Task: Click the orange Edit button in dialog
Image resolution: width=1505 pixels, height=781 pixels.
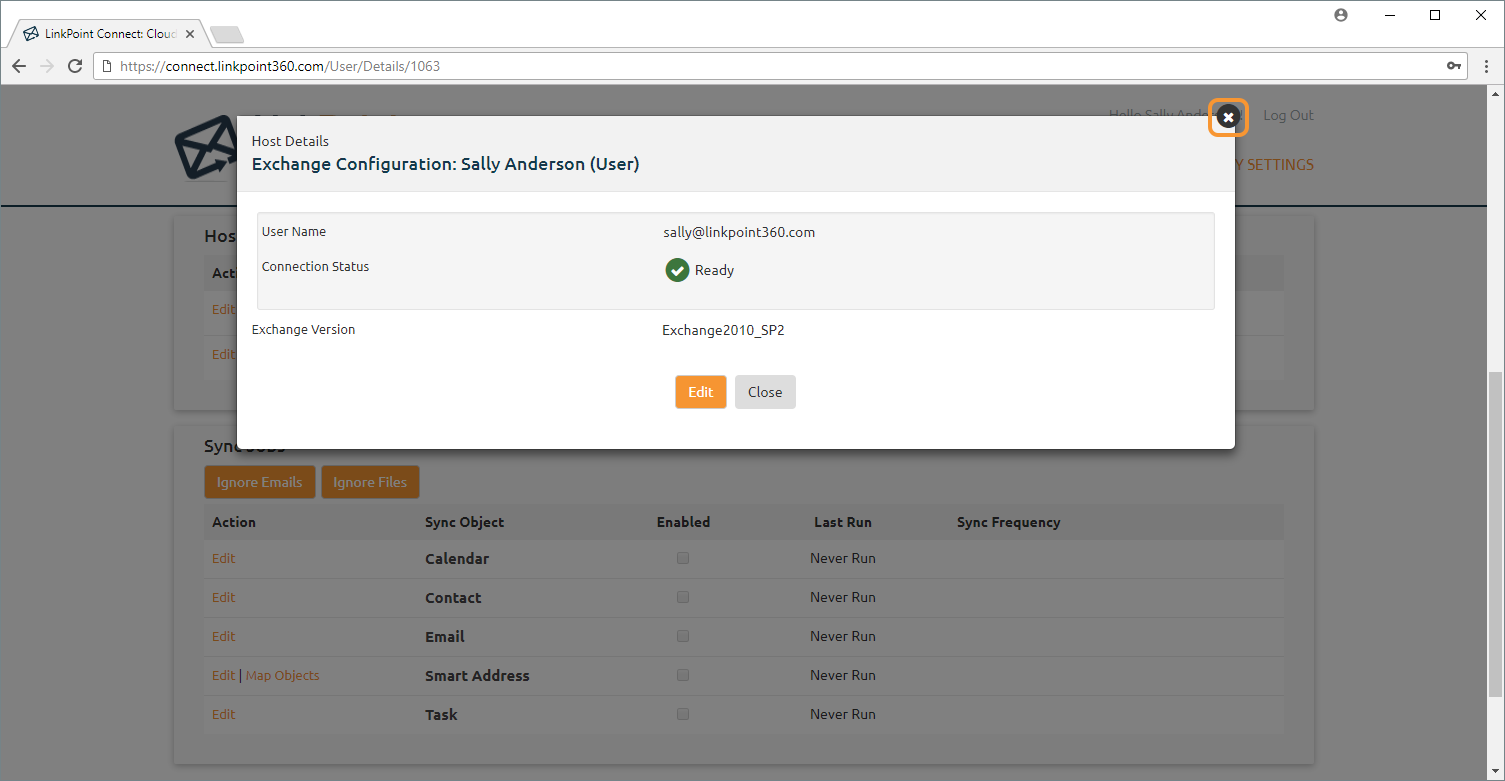Action: (701, 392)
